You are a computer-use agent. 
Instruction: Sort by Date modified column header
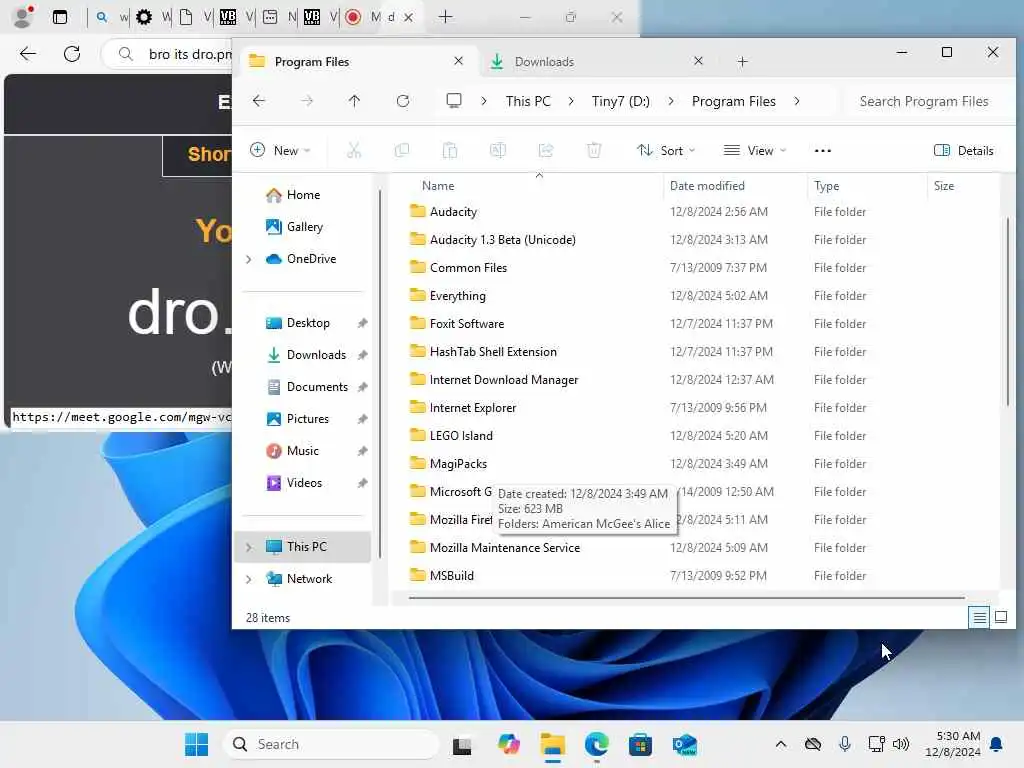(x=735, y=186)
